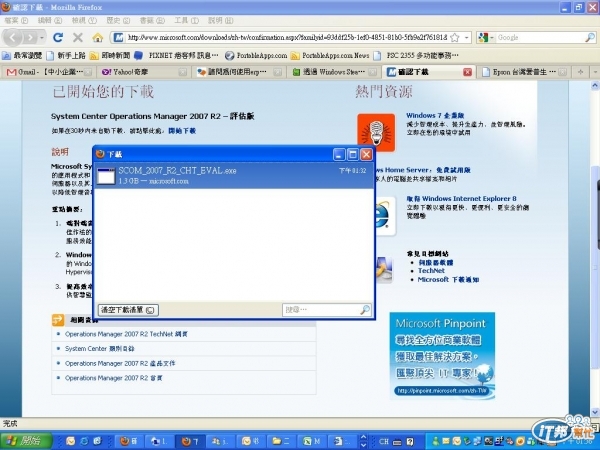This screenshot has width=600, height=450.
Task: Bookmark this page with the star icon
Action: pyautogui.click(x=455, y=38)
